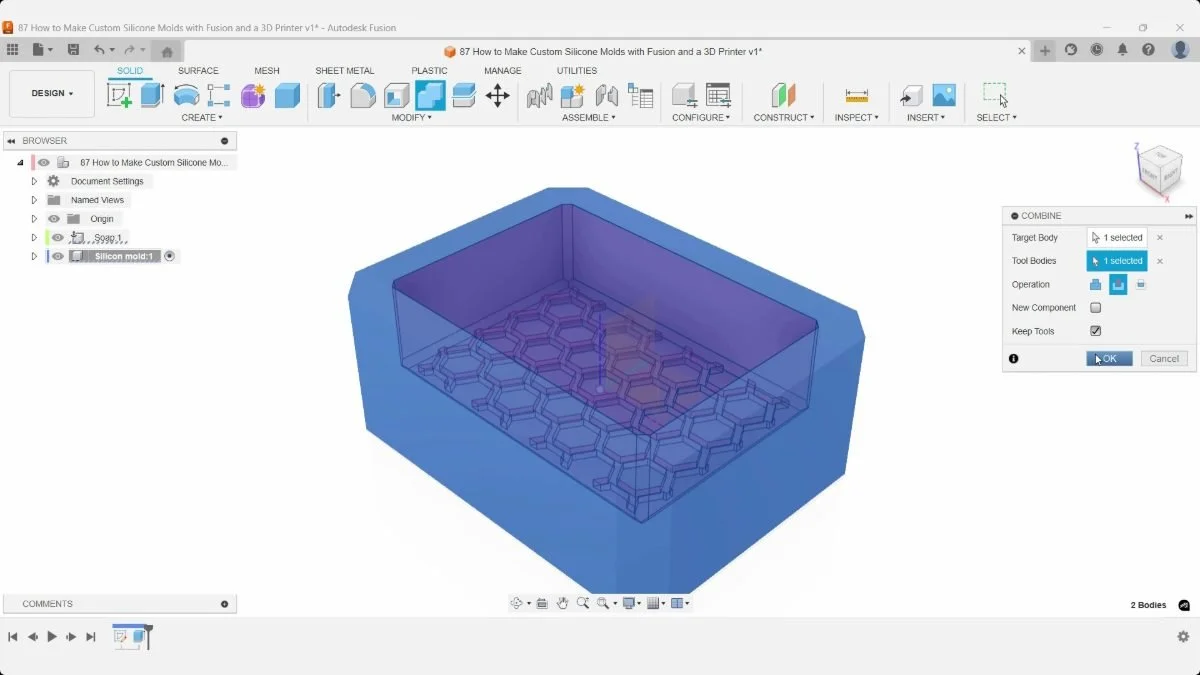Switch to the Manage tab
Viewport: 1200px width, 675px height.
click(502, 71)
